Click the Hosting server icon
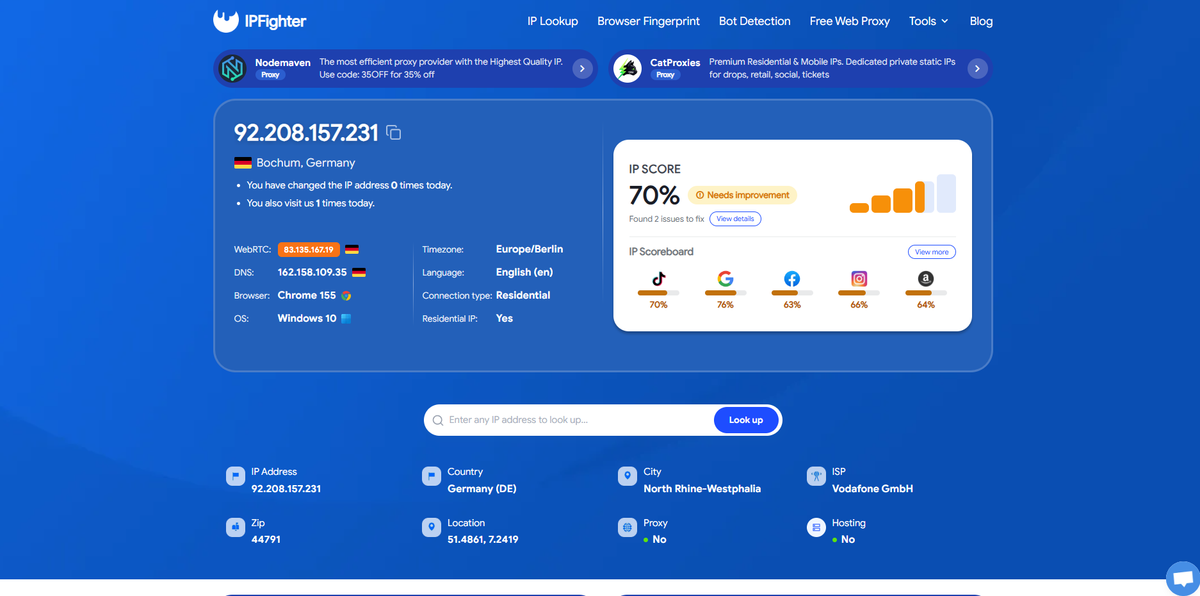1200x596 pixels. point(816,527)
